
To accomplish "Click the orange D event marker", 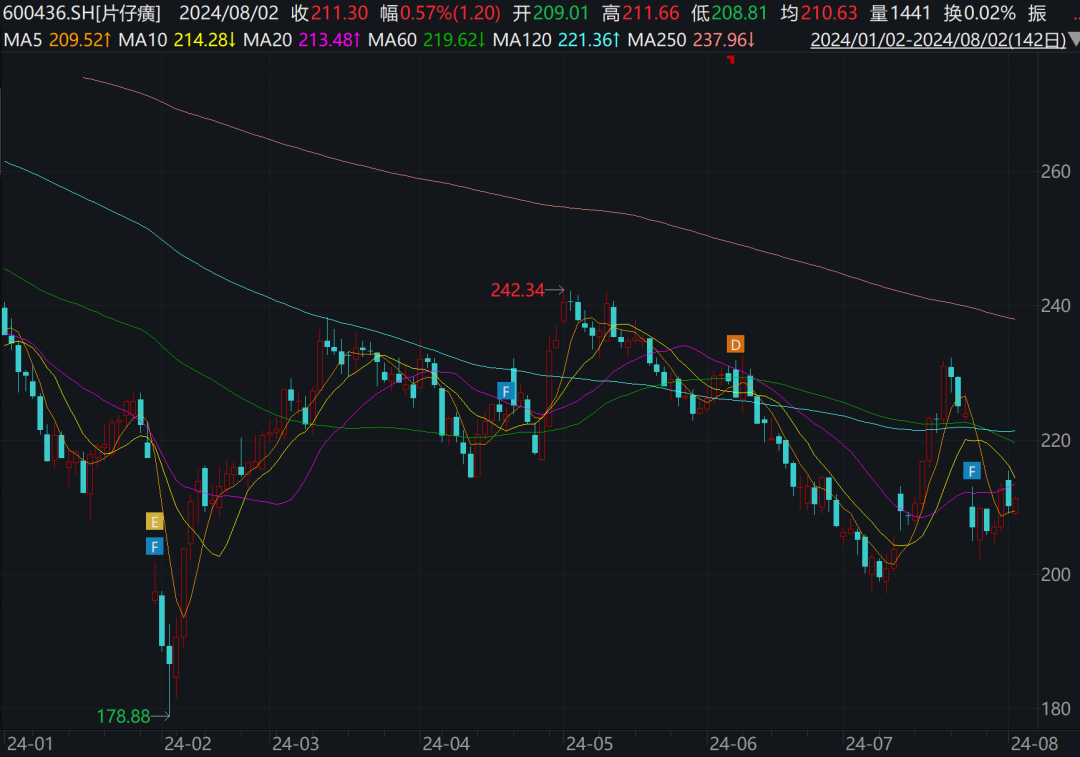I will point(735,345).
